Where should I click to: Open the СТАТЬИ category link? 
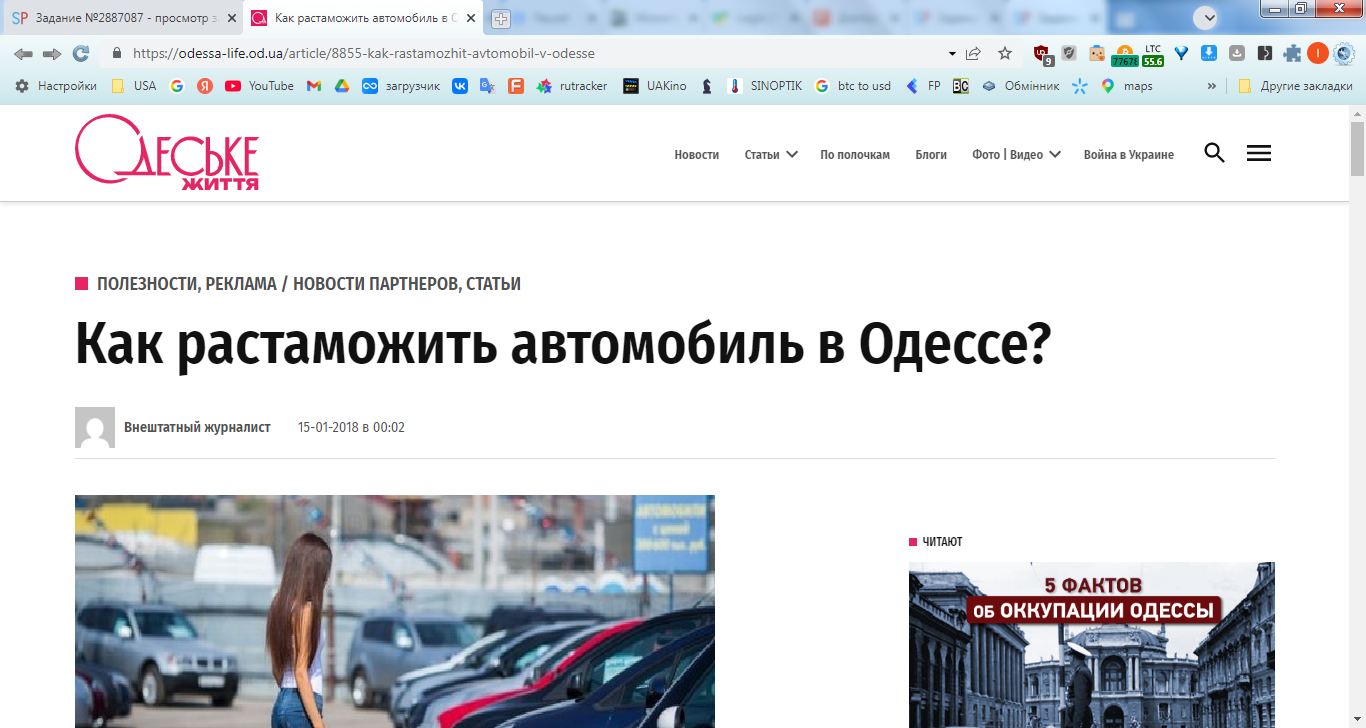493,284
